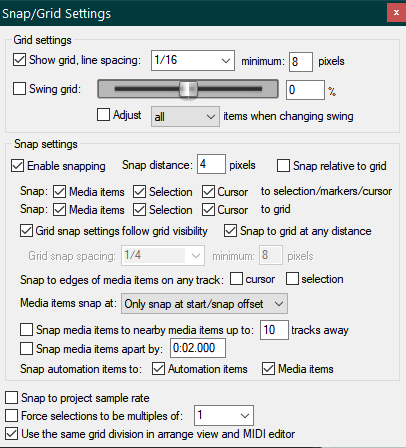Click the Snap media items apart time field

198,348
